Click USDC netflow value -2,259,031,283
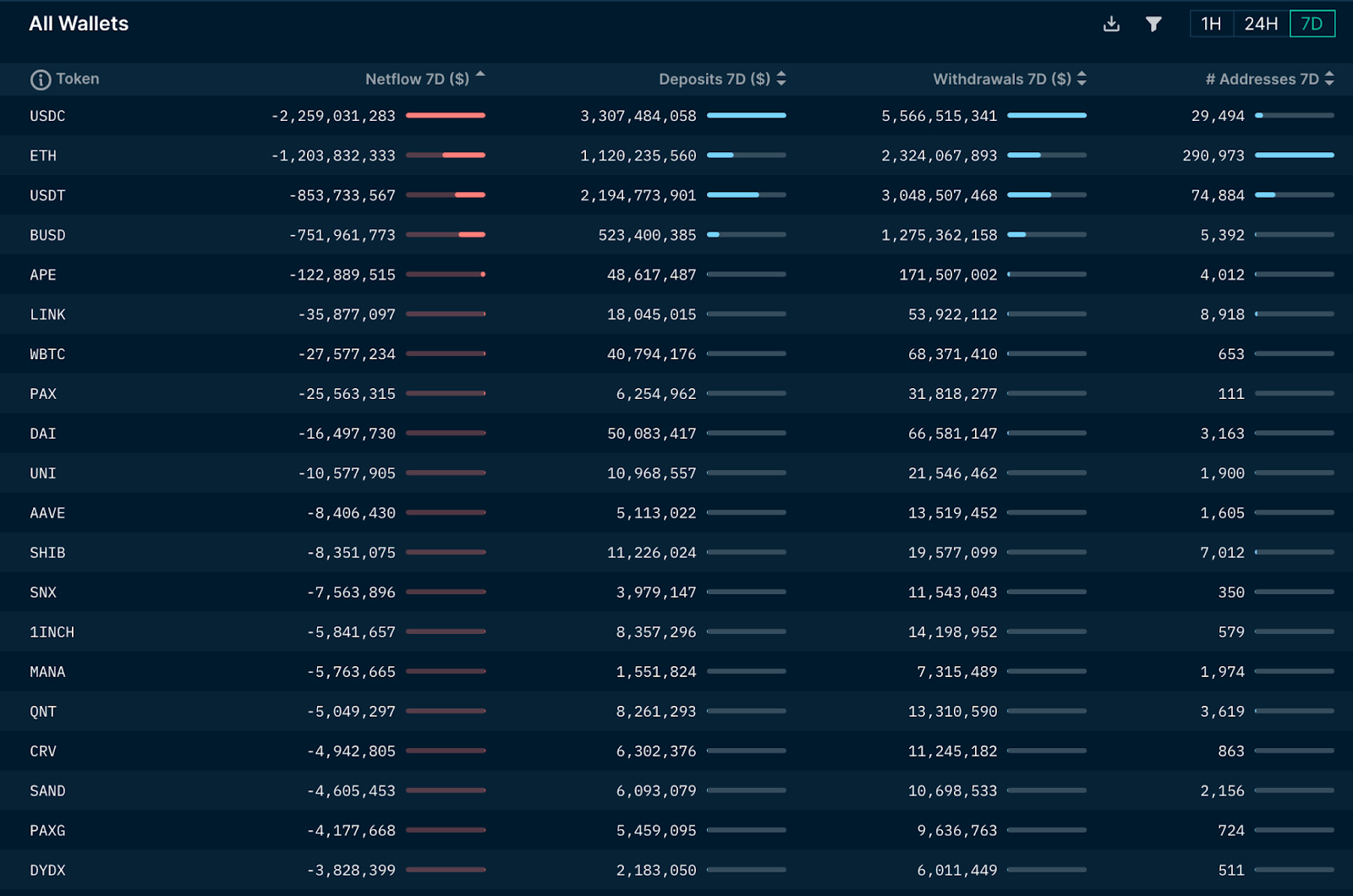This screenshot has width=1353, height=896. pos(333,116)
